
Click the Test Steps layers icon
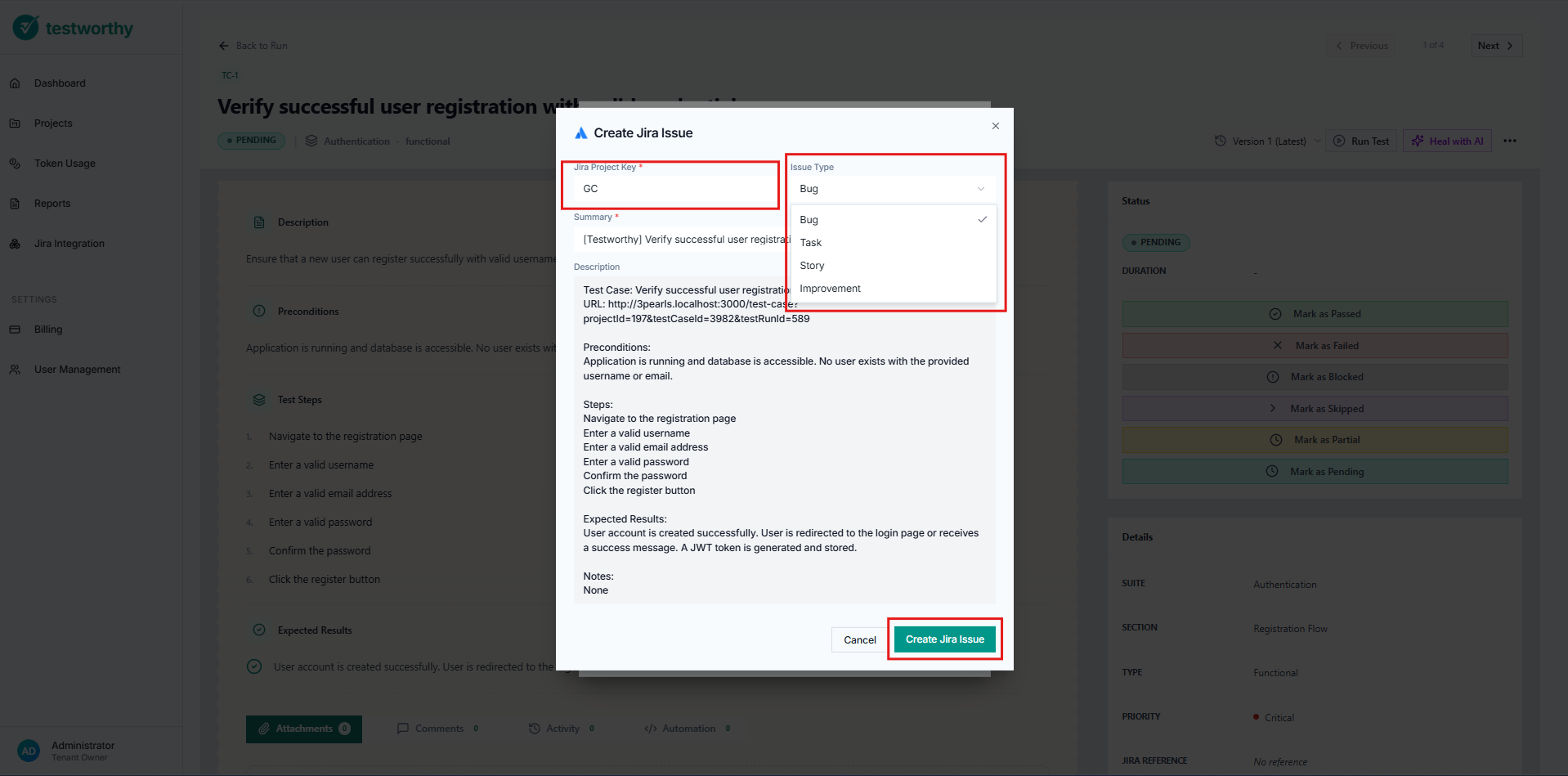click(259, 400)
